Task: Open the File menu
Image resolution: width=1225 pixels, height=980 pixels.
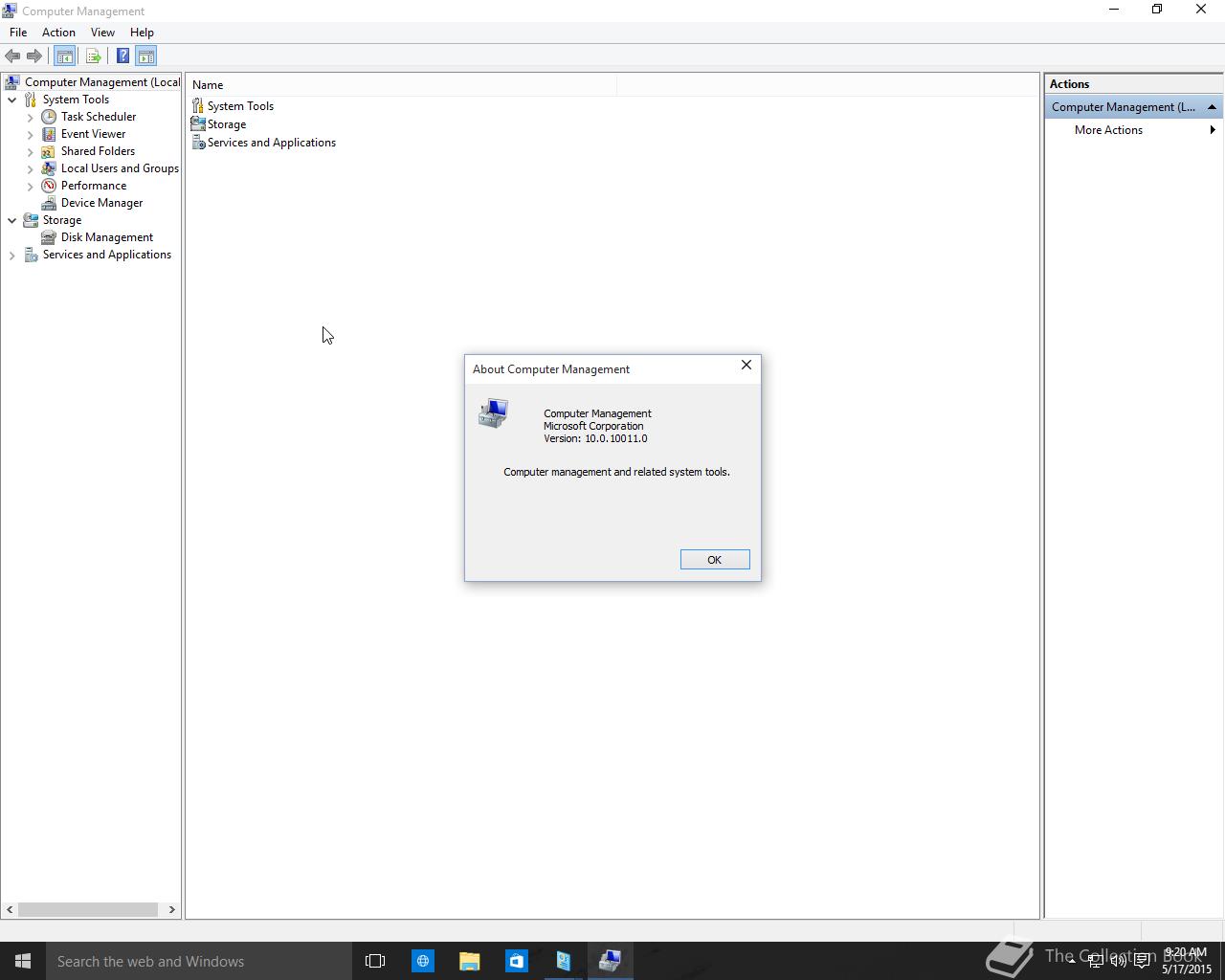Action: point(18,33)
